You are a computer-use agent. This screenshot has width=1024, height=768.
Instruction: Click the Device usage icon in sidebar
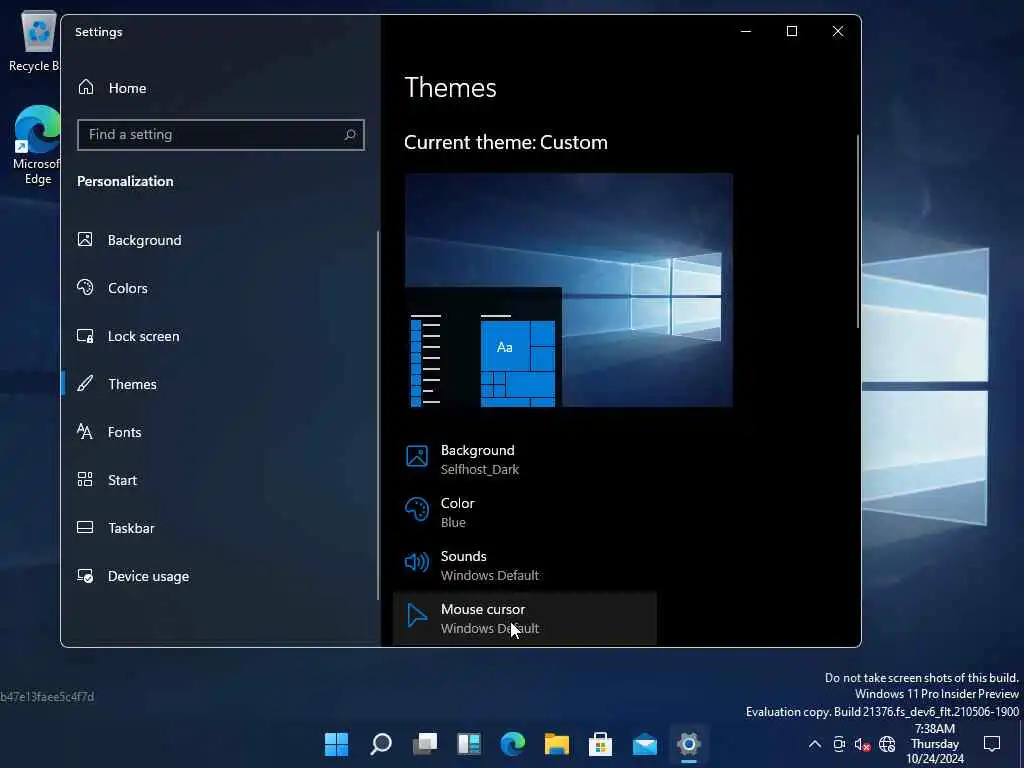[85, 575]
